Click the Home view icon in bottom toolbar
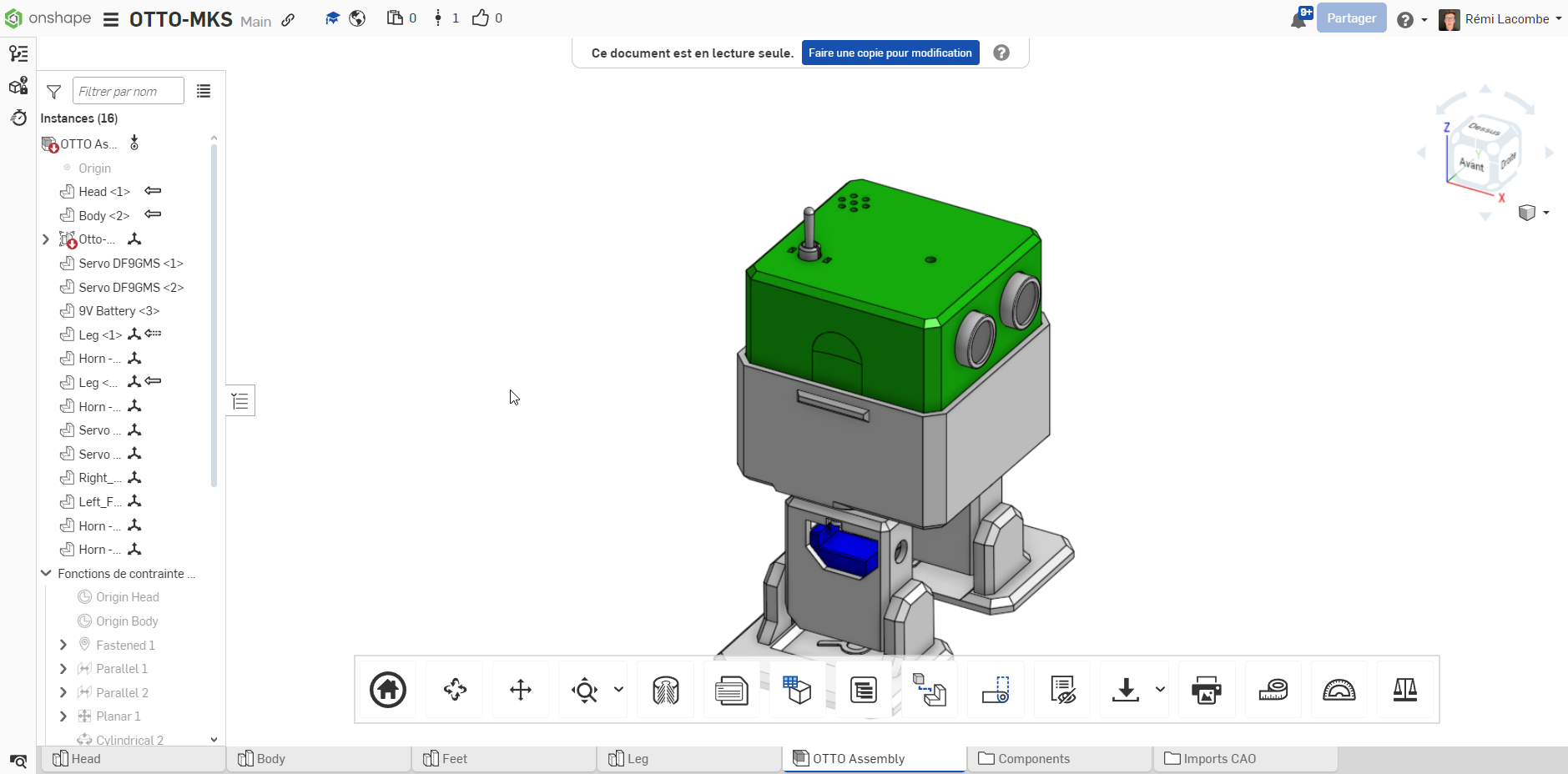1568x774 pixels. 388,690
